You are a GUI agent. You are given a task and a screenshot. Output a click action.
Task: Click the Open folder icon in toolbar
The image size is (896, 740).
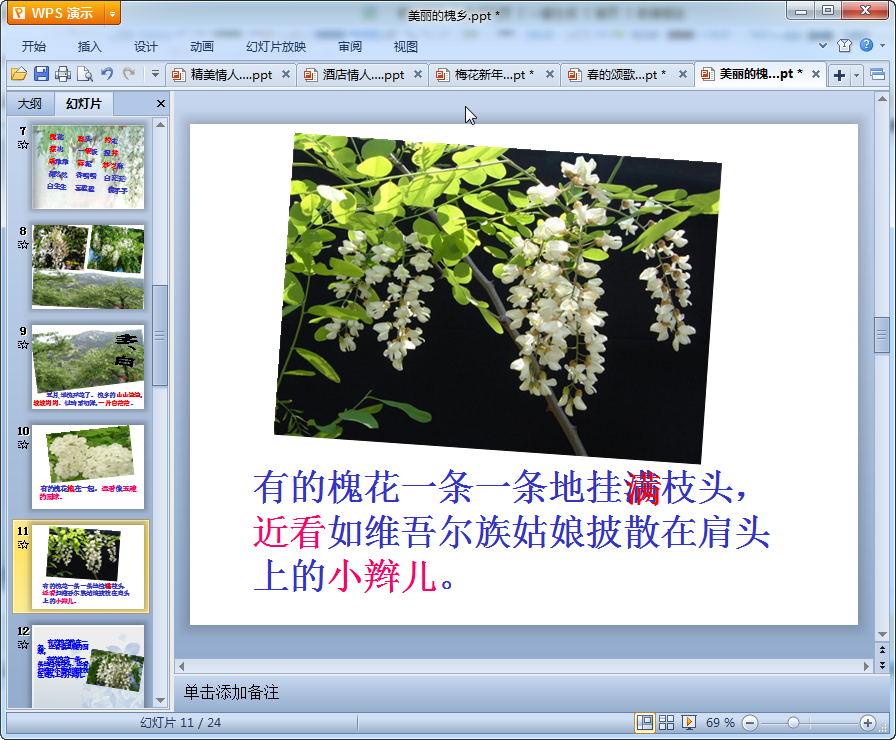click(x=19, y=74)
